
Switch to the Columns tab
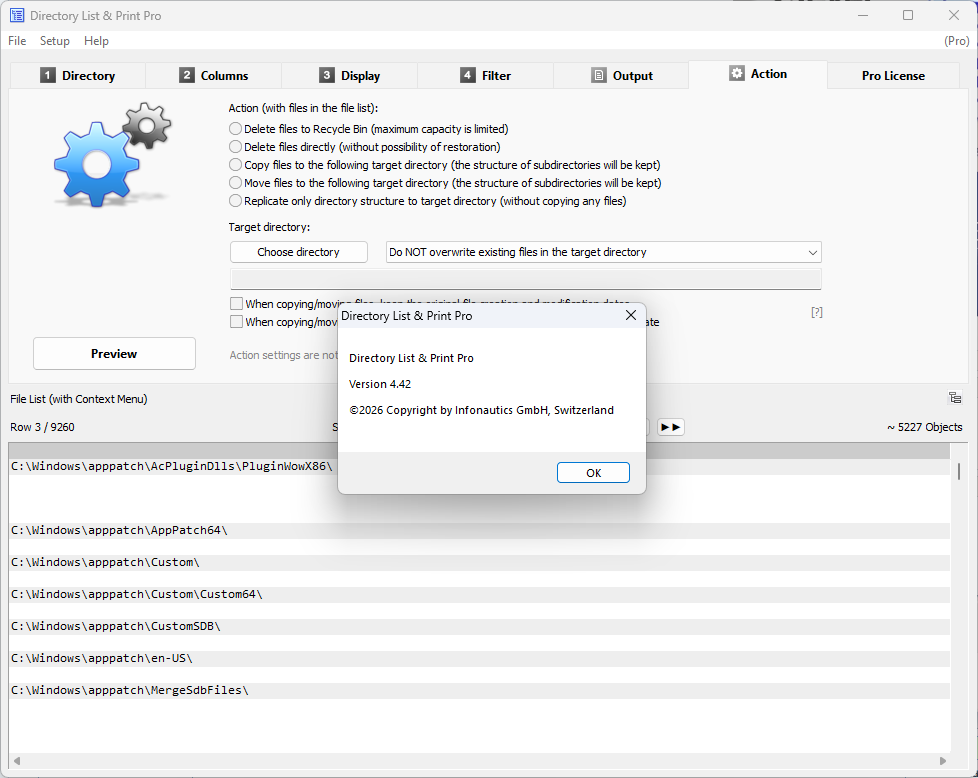213,75
